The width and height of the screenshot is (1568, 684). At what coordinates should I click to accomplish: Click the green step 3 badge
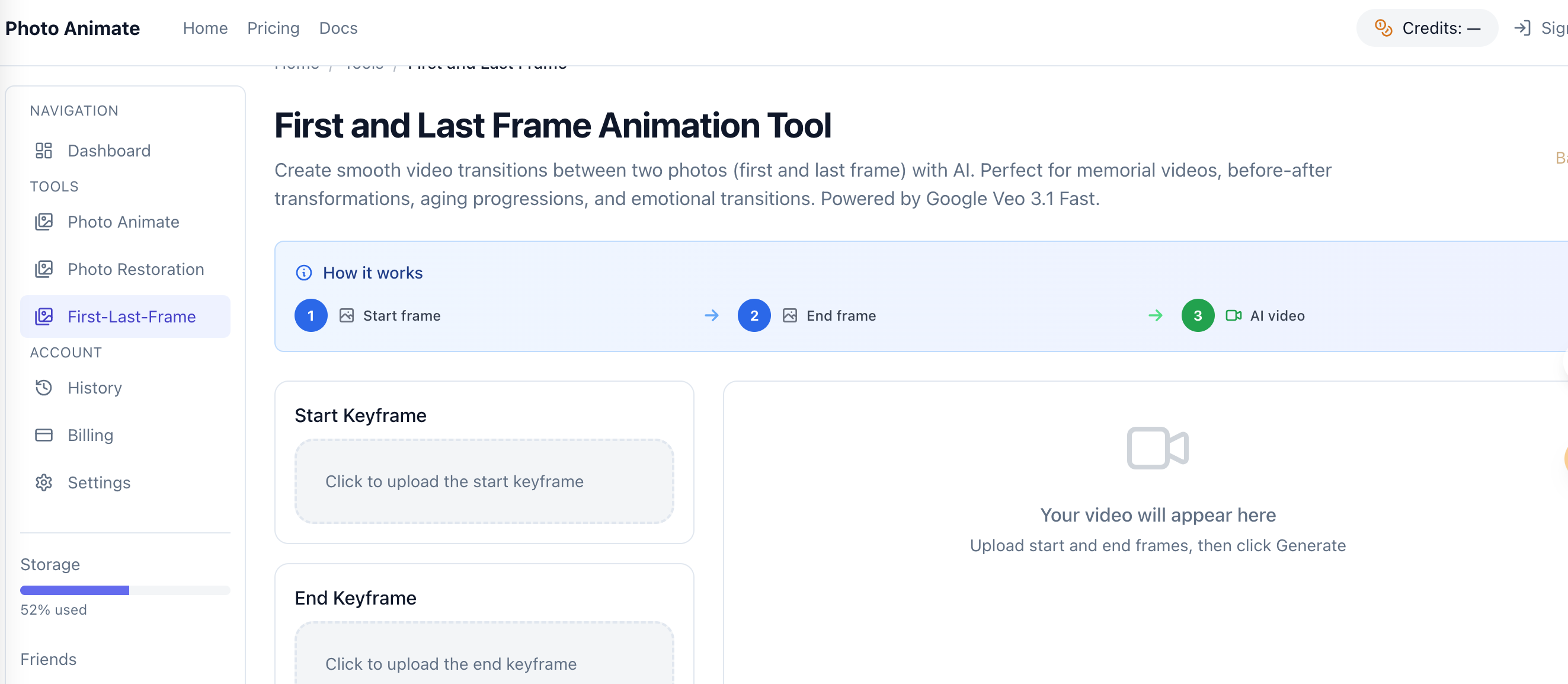[1198, 315]
